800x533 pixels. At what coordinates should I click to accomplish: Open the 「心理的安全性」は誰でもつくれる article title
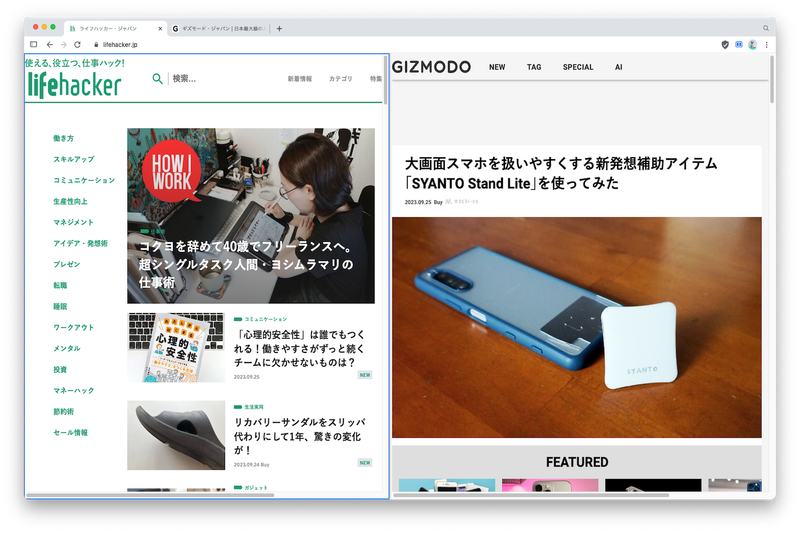click(299, 348)
